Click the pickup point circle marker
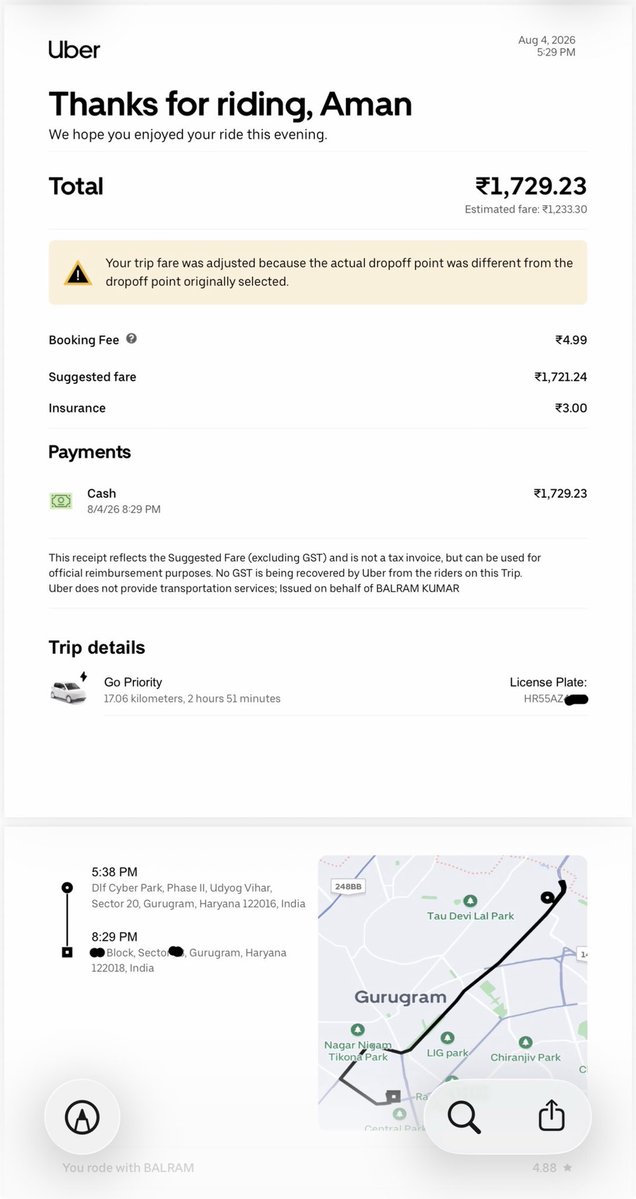This screenshot has width=636, height=1199. point(67,888)
